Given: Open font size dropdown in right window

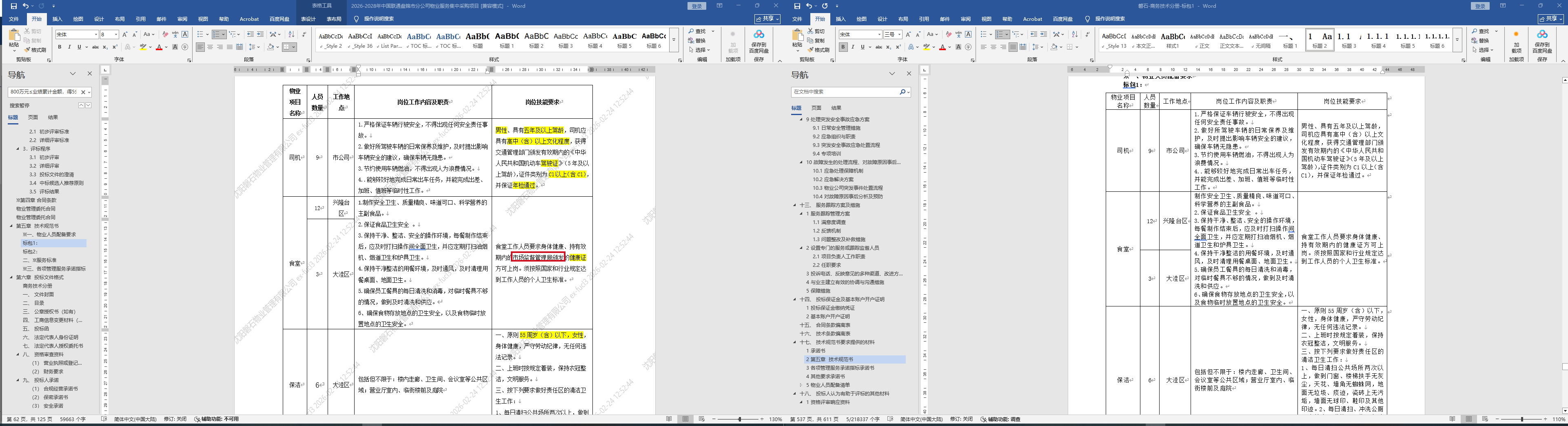Looking at the screenshot, I should pyautogui.click(x=899, y=35).
